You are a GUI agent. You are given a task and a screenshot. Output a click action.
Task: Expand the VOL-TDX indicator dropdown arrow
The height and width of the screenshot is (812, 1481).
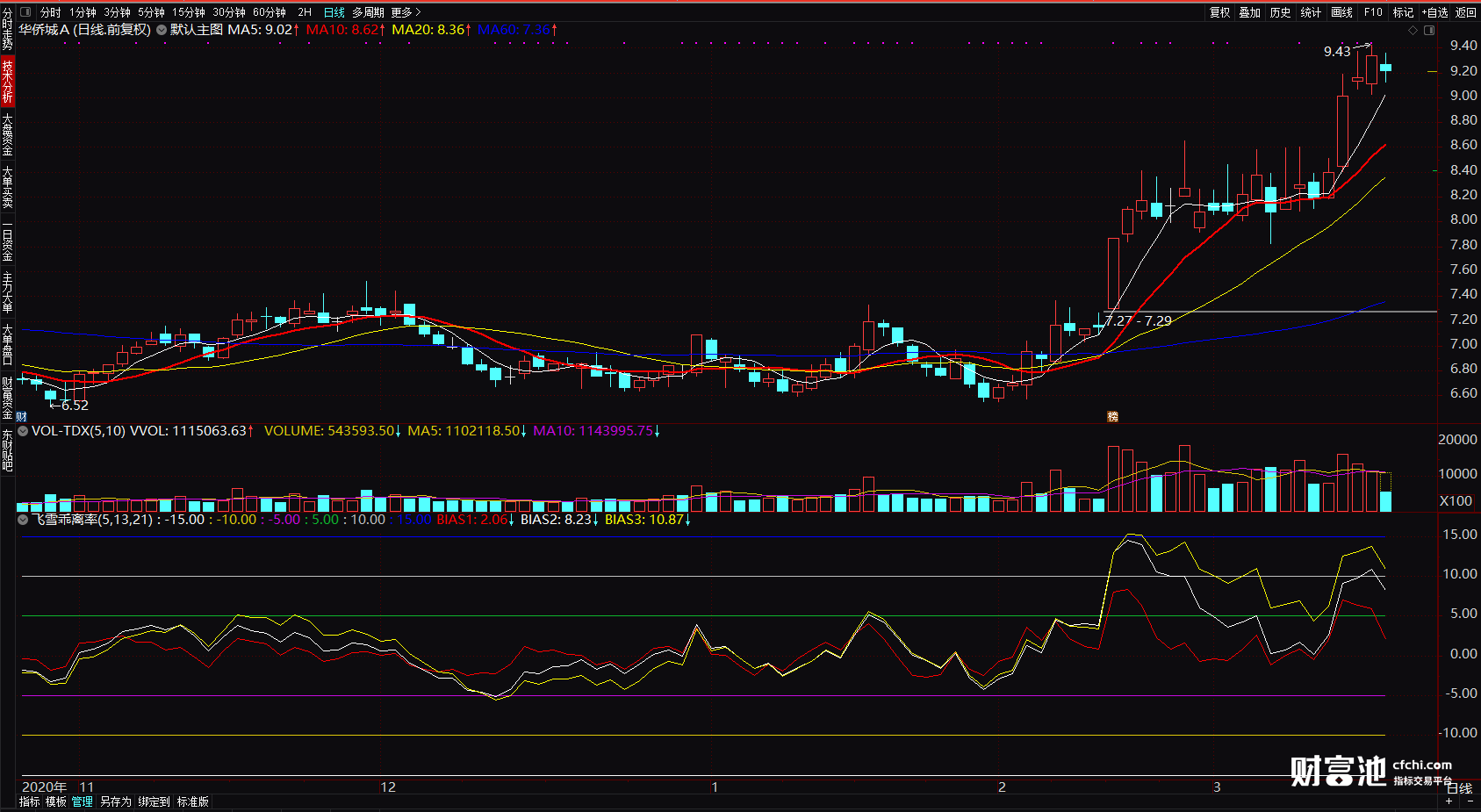tap(23, 431)
